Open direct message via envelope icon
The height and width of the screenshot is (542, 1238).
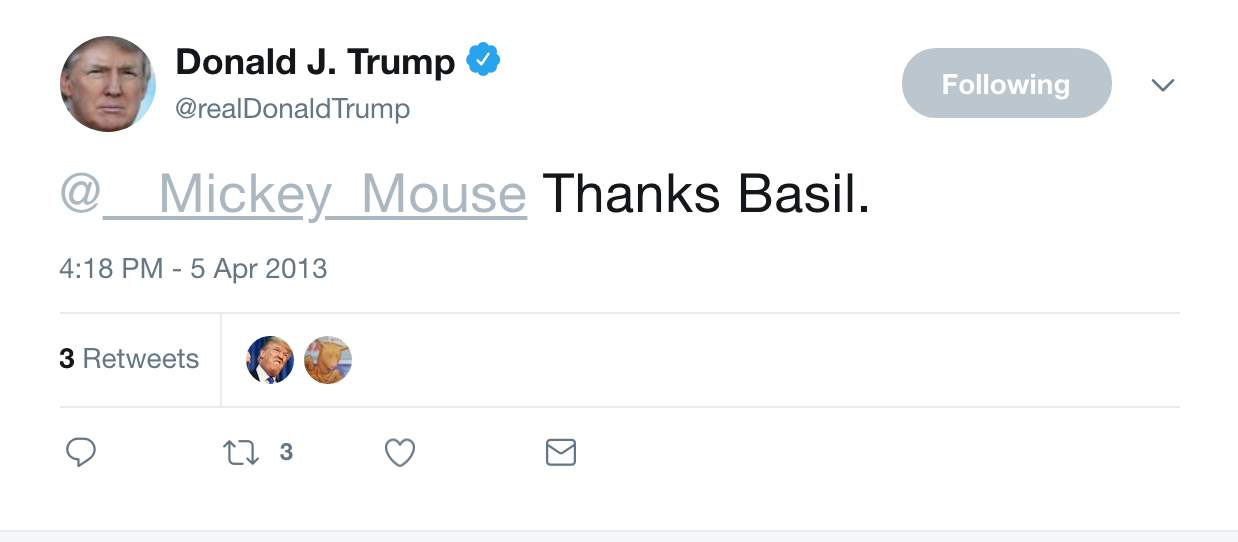[x=561, y=453]
